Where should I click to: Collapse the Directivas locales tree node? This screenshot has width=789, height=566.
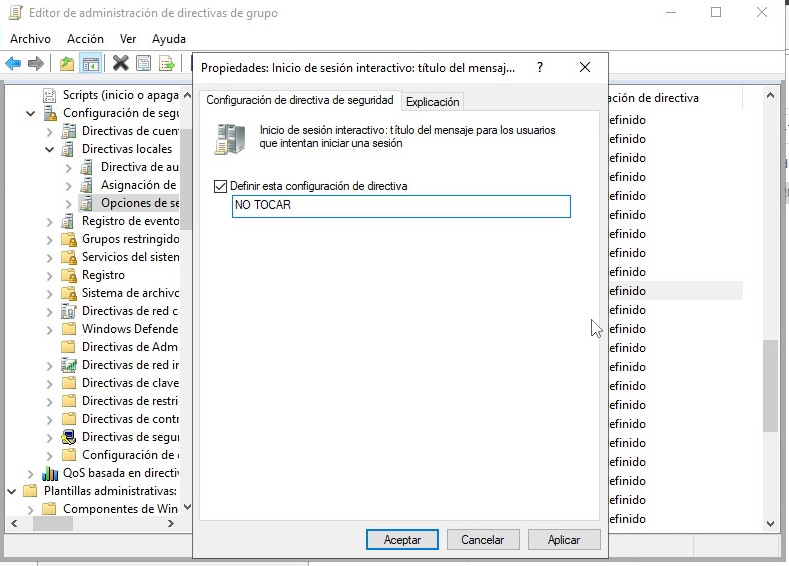[x=50, y=149]
